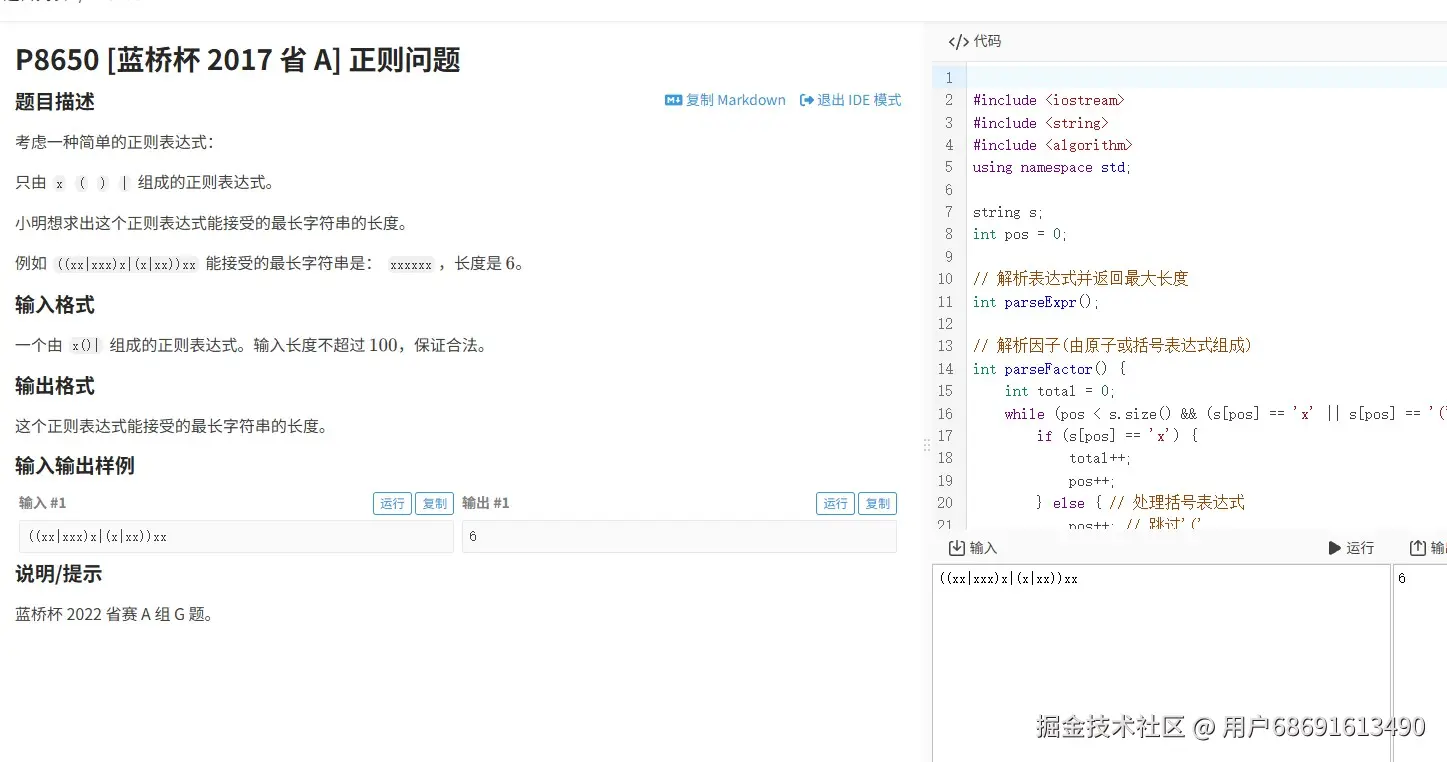Click the 输出格式 heading
The width and height of the screenshot is (1447, 762).
[x=55, y=386]
